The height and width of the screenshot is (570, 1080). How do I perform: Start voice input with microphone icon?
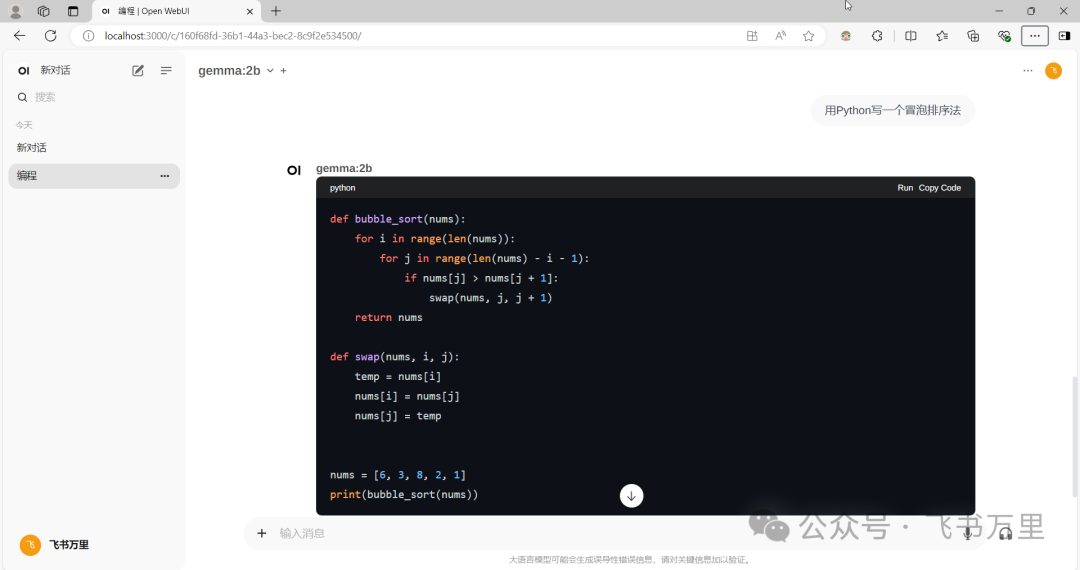pyautogui.click(x=968, y=533)
